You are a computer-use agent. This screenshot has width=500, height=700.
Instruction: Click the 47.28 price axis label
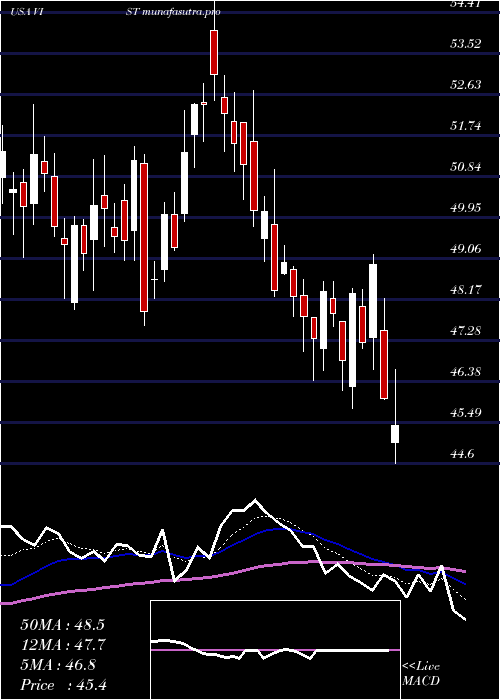coord(466,331)
